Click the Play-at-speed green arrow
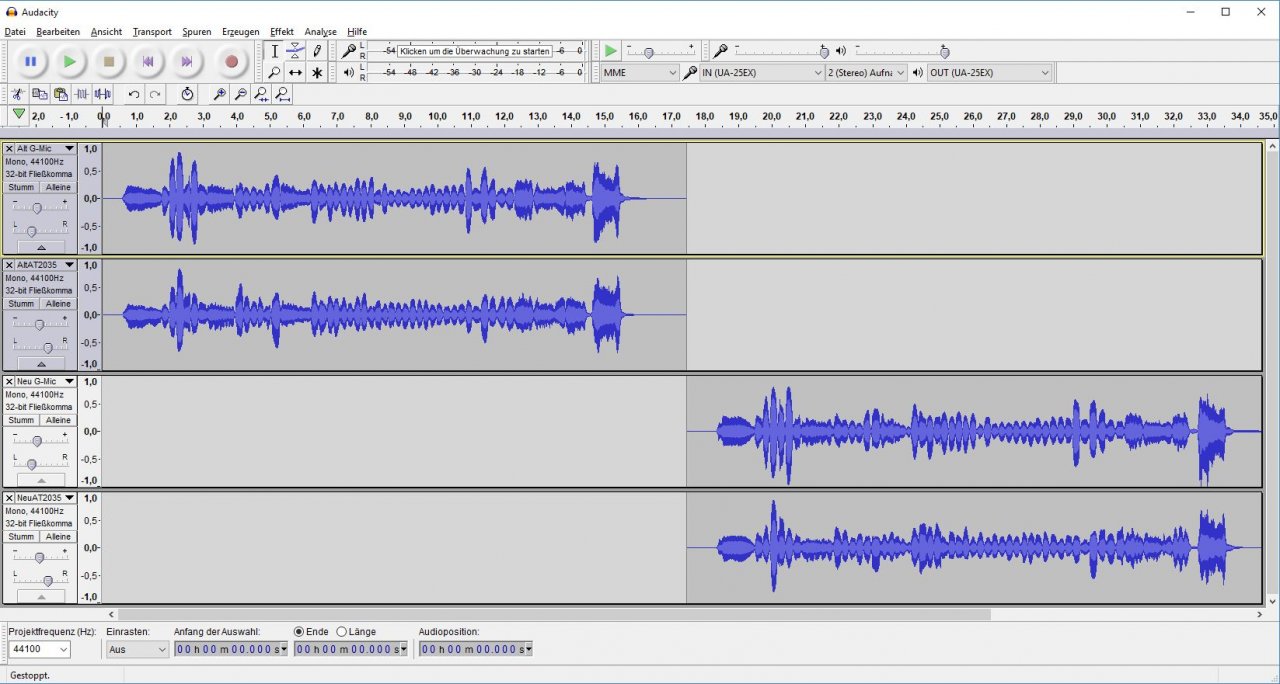 (610, 51)
